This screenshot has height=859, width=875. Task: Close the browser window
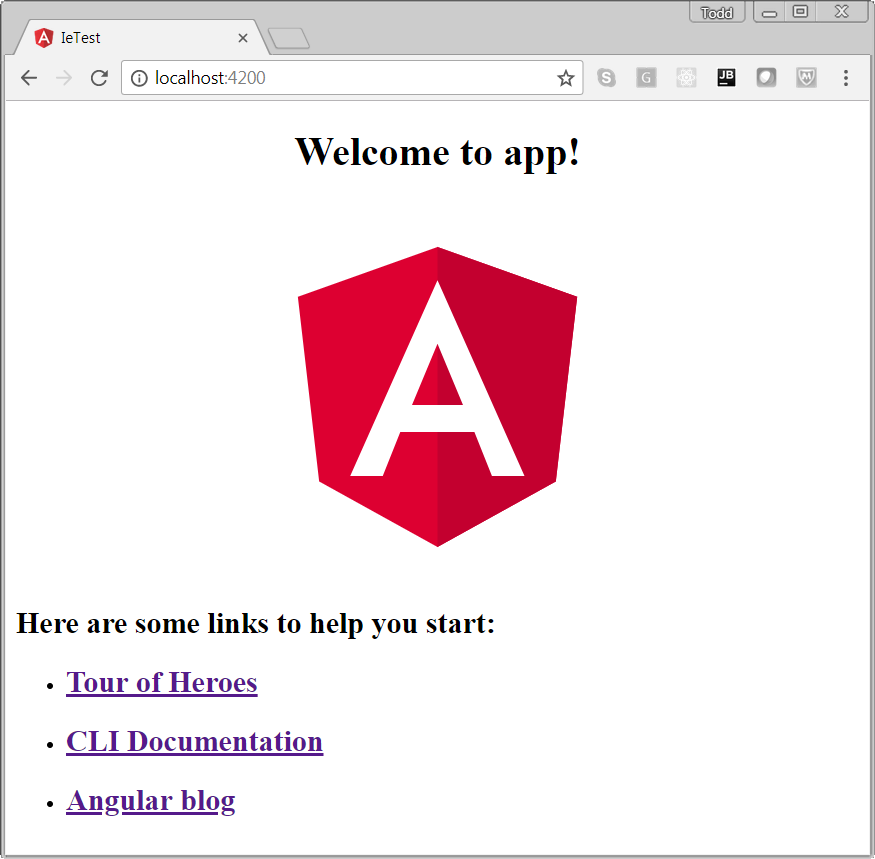842,12
